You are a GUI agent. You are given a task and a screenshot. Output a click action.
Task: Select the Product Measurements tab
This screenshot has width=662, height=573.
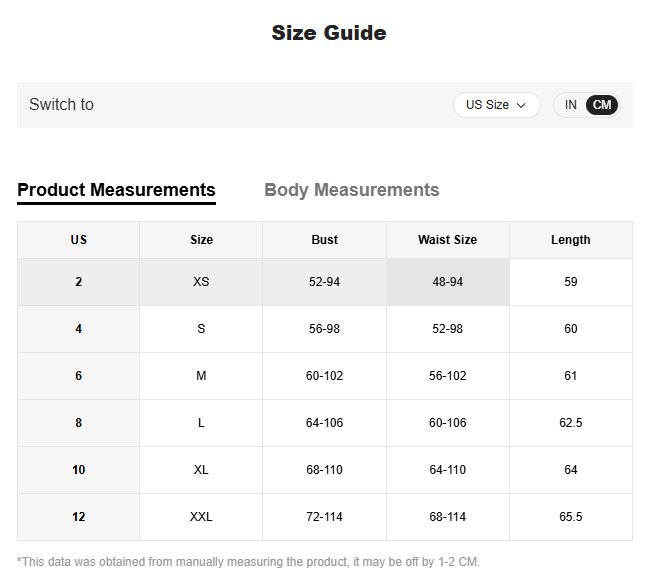117,190
